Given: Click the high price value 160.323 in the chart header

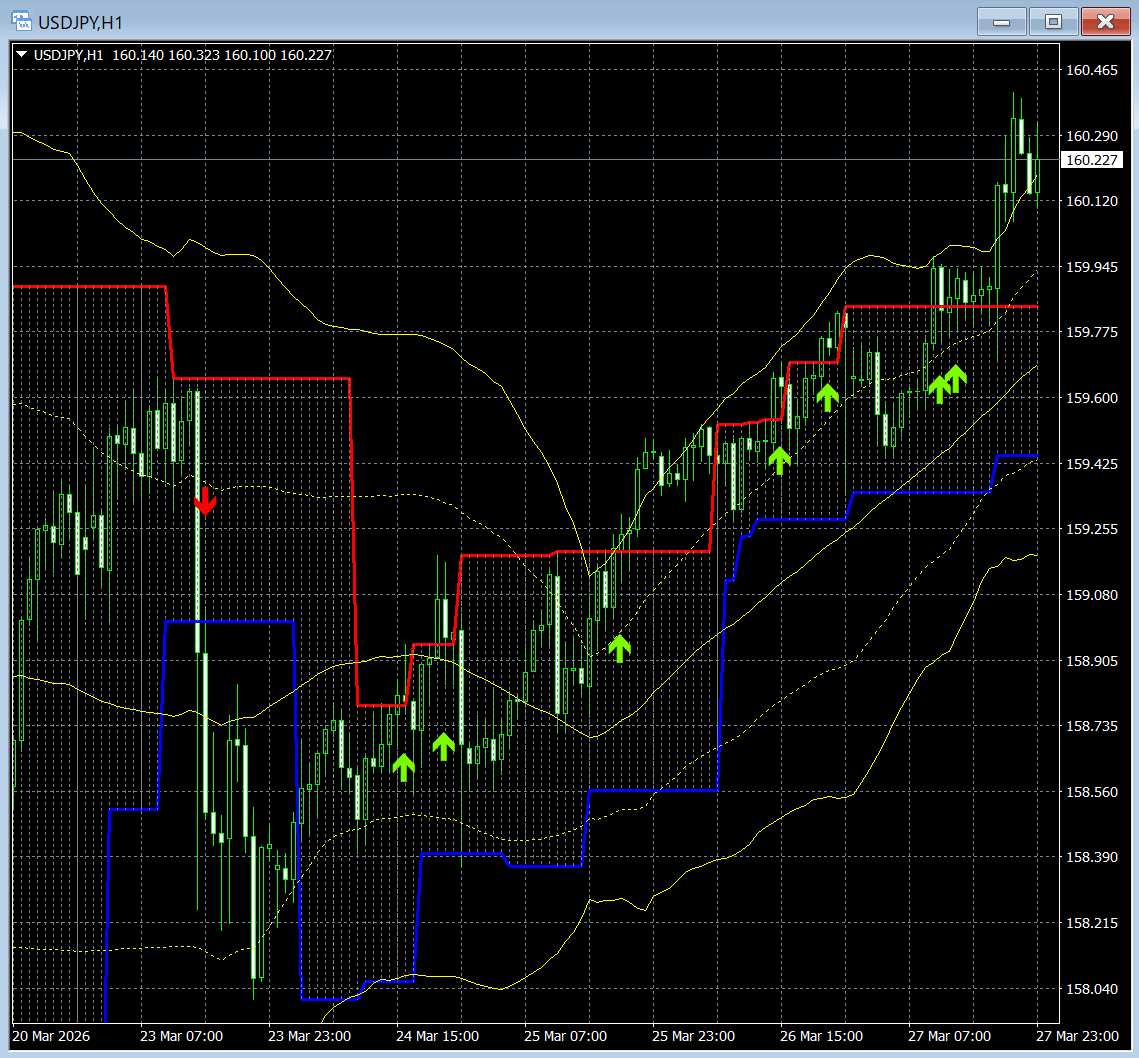Looking at the screenshot, I should click(194, 55).
